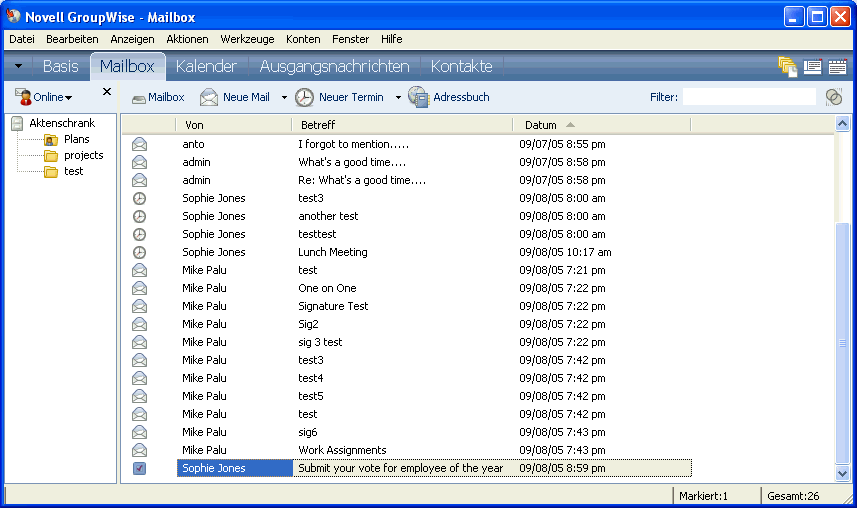Click mail icon of anto's message

[x=139, y=144]
